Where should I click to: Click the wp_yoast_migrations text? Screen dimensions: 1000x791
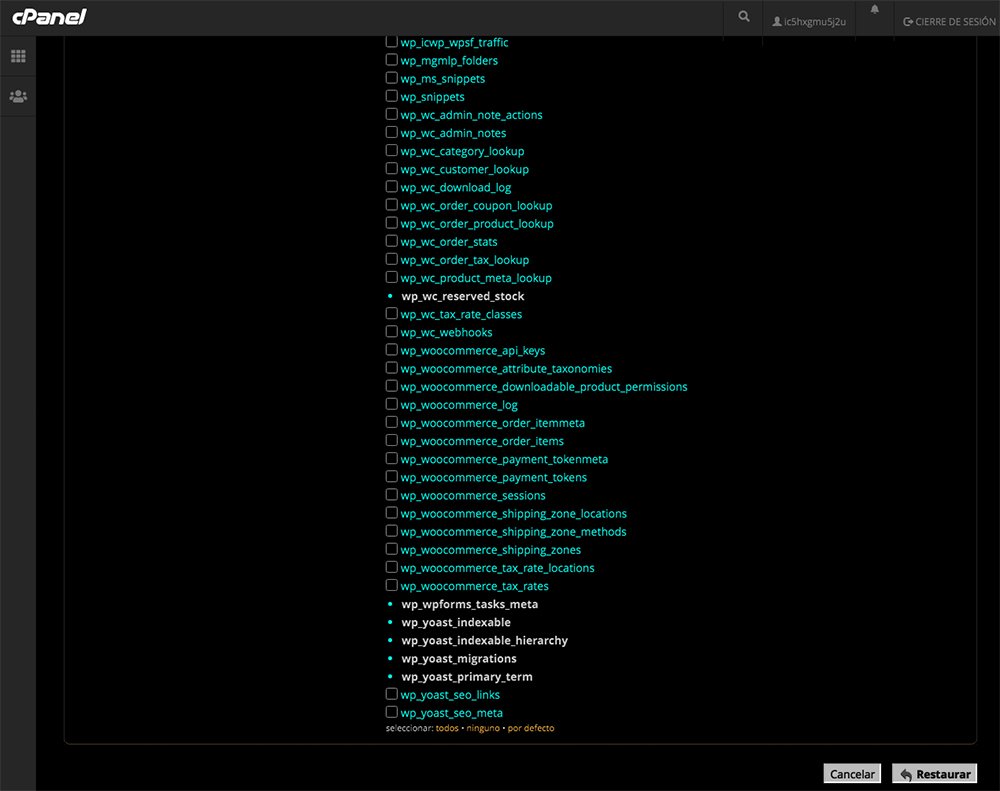click(459, 658)
